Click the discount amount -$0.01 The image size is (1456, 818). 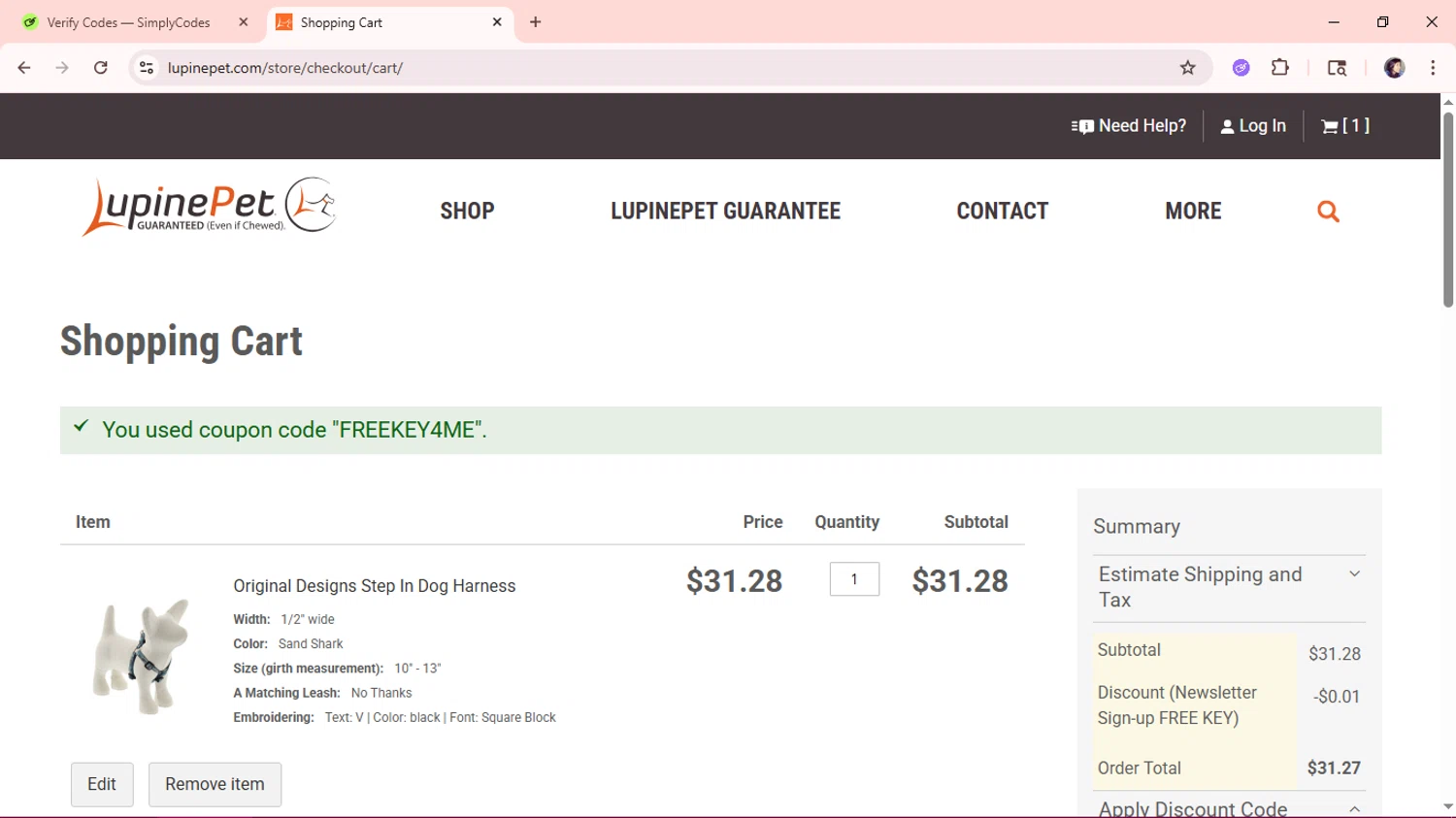click(x=1337, y=697)
